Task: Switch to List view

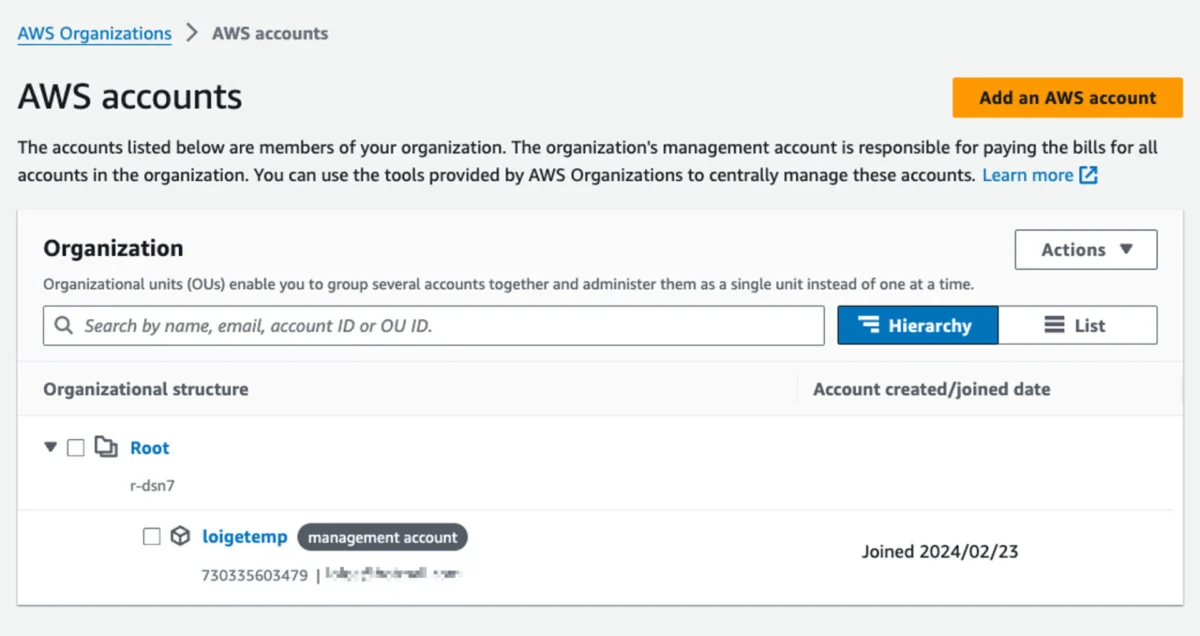Action: [x=1078, y=324]
